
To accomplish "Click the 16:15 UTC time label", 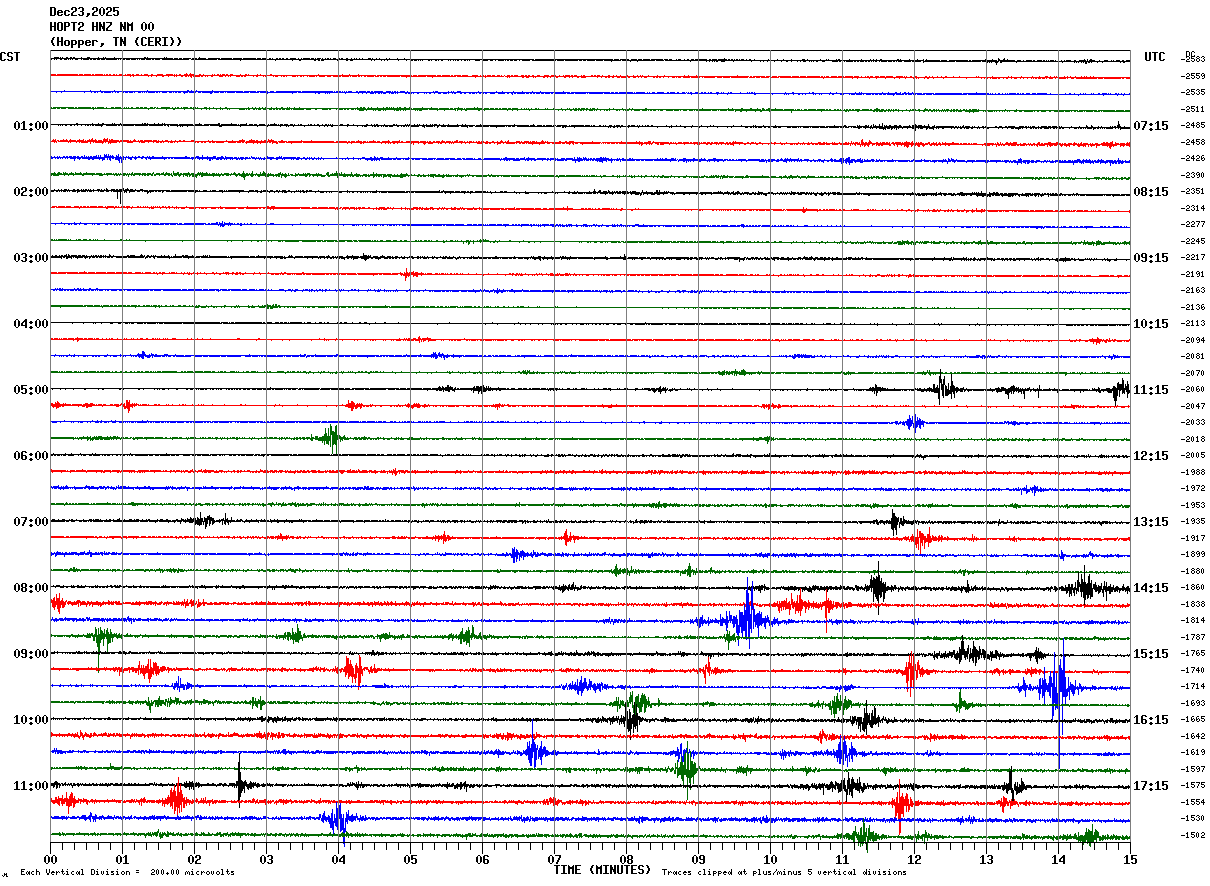I will pos(1151,720).
